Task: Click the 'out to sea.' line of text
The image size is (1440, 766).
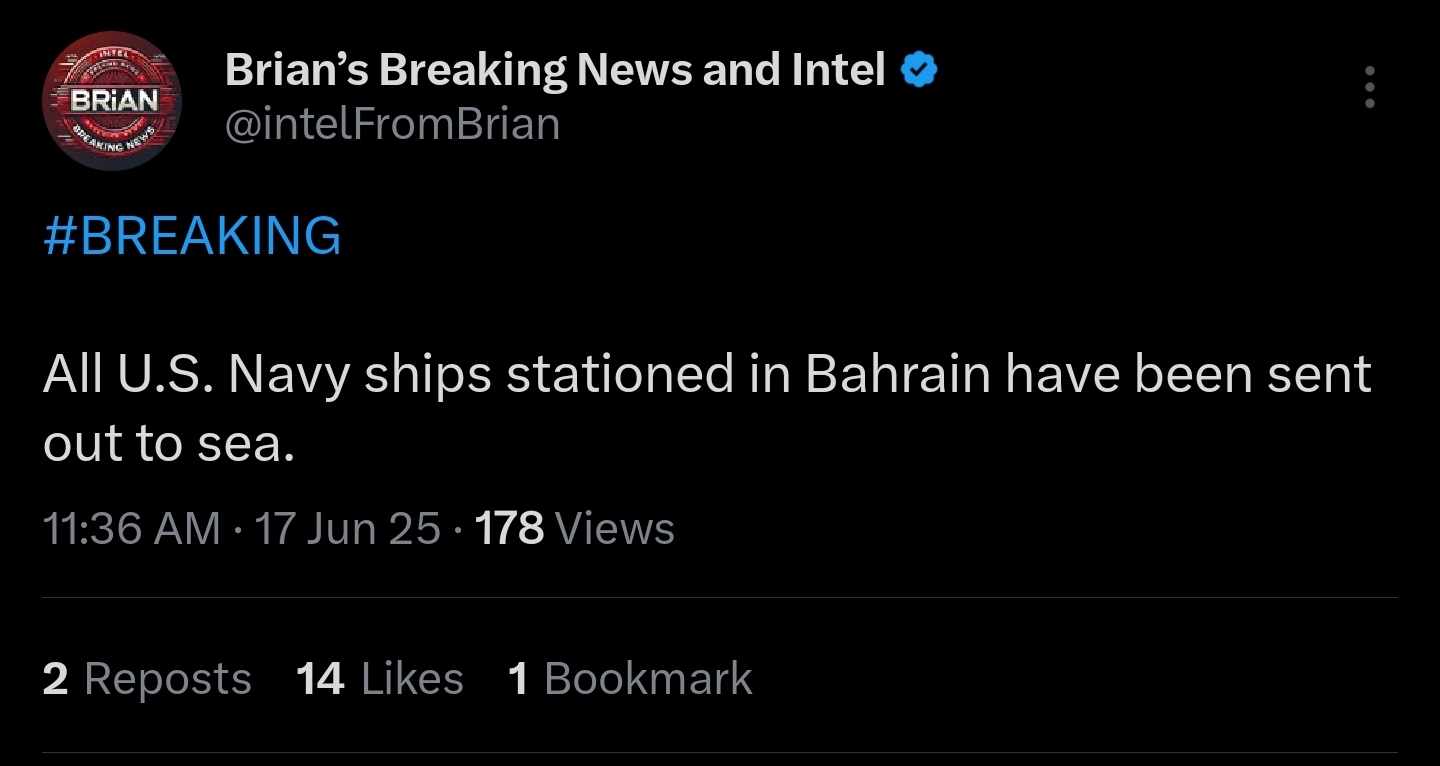Action: point(169,444)
